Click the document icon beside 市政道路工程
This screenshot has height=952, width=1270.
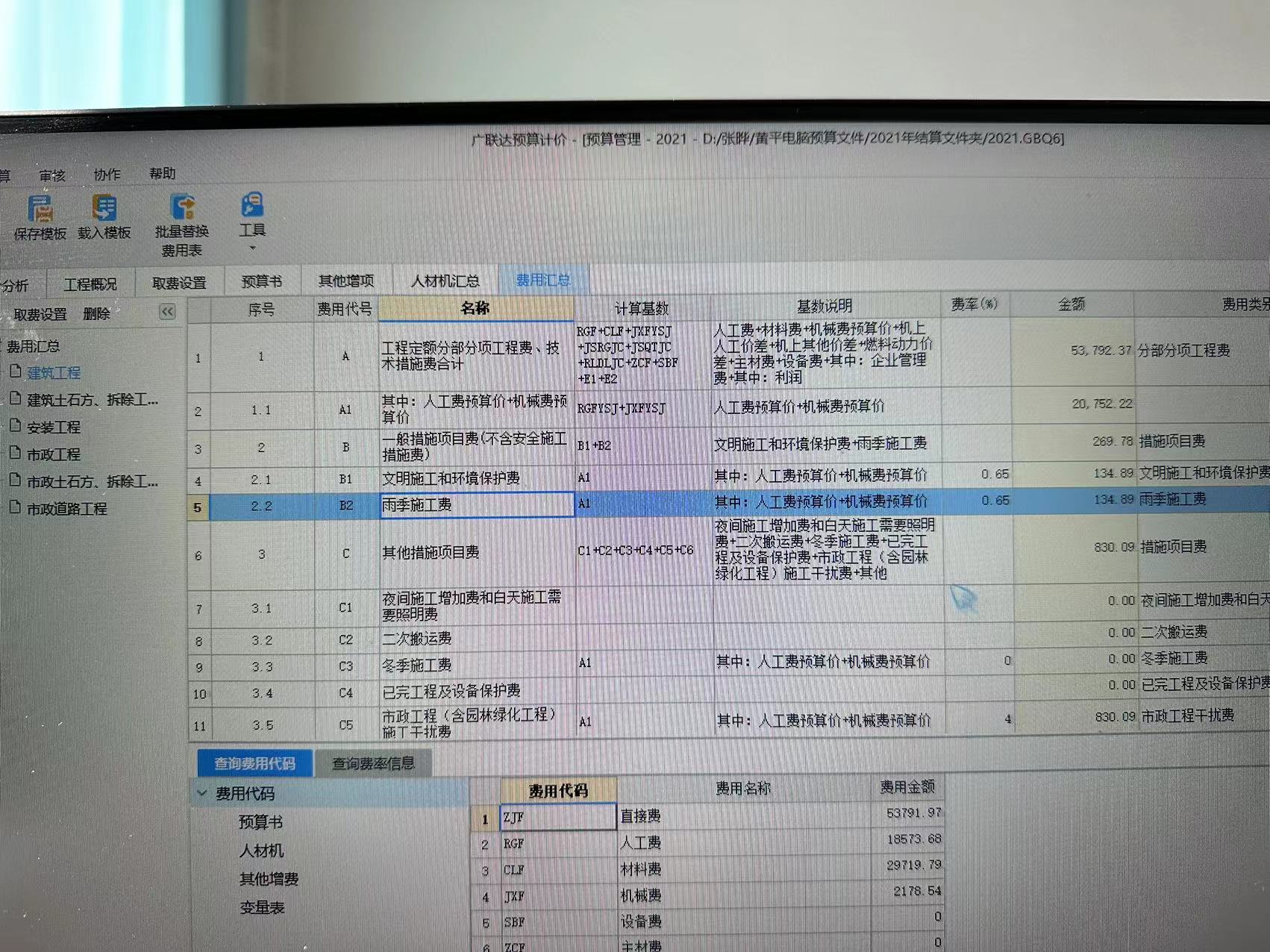coord(15,507)
